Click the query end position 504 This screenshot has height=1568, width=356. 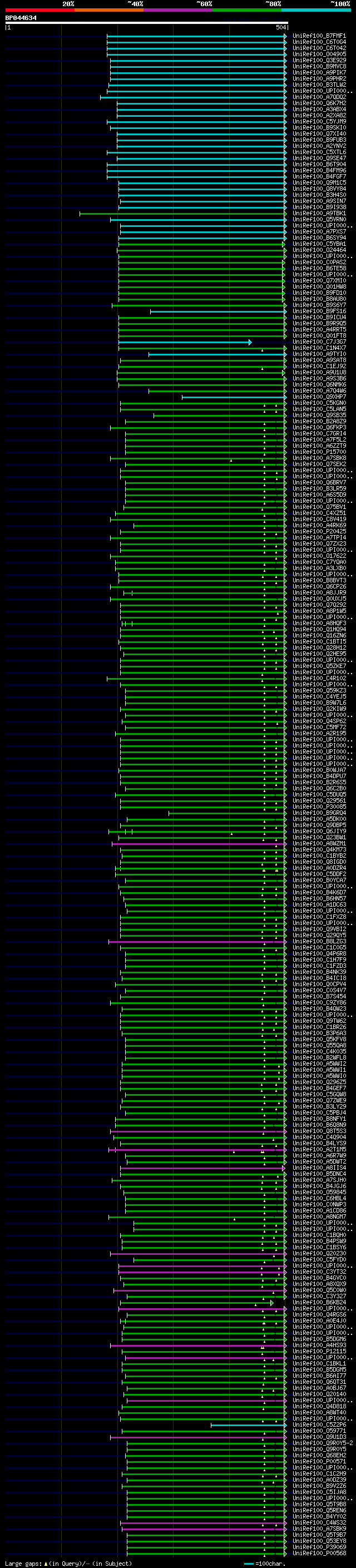pyautogui.click(x=280, y=27)
